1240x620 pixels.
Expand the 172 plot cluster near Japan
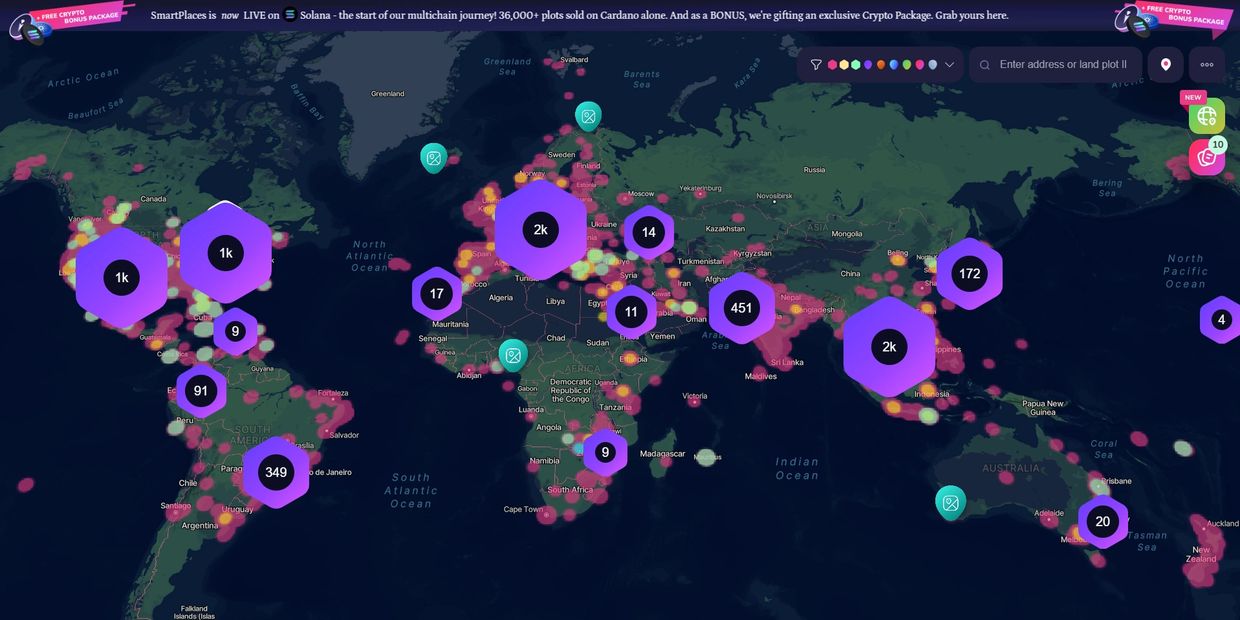(969, 273)
